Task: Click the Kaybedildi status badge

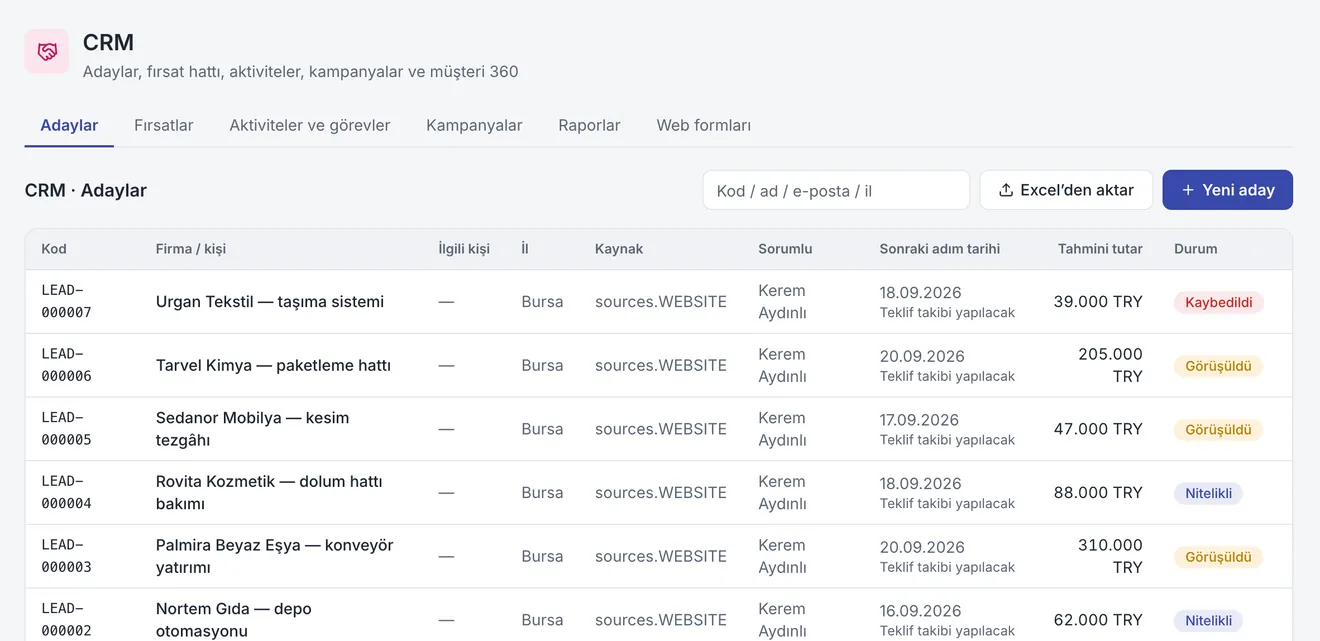Action: point(1219,302)
